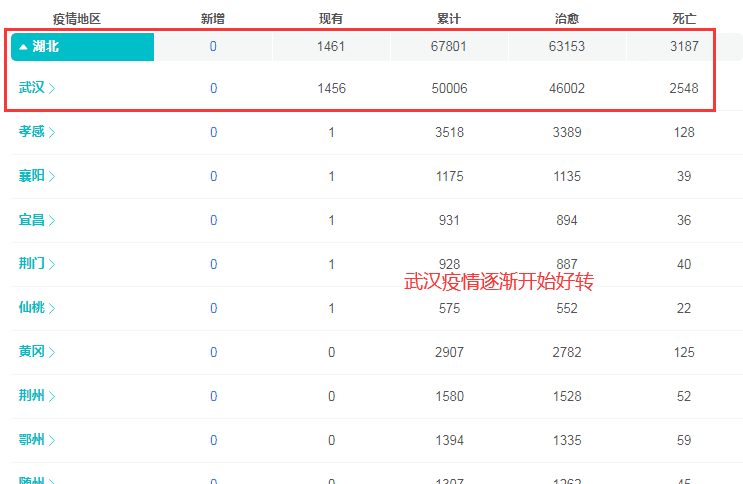Select the 湖北 region label
The height and width of the screenshot is (484, 743).
pos(46,47)
